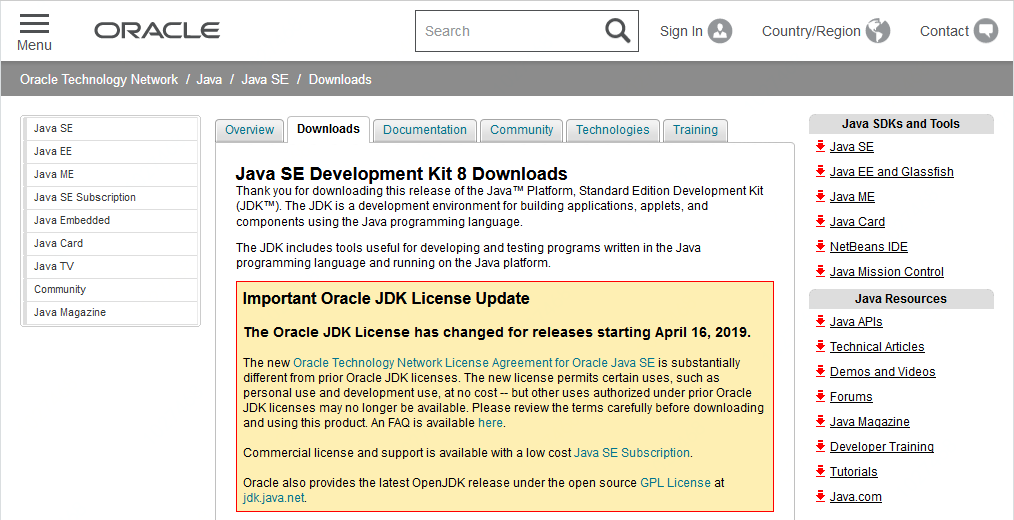This screenshot has width=1014, height=520.
Task: Click the Java SE breadcrumb link
Action: [x=265, y=80]
